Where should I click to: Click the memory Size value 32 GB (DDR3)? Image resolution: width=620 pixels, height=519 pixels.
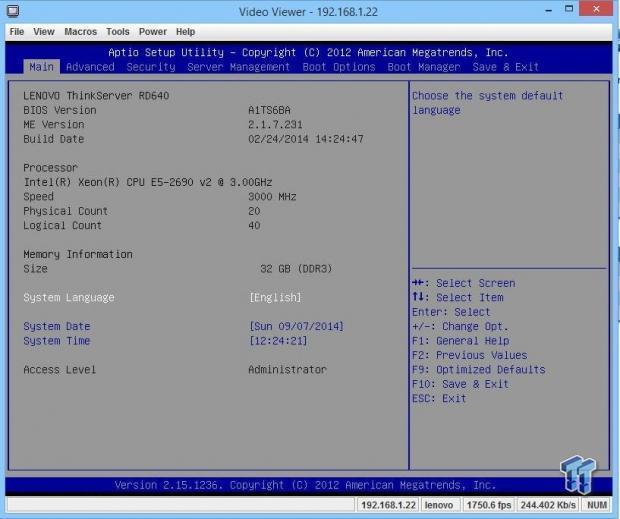[296, 269]
